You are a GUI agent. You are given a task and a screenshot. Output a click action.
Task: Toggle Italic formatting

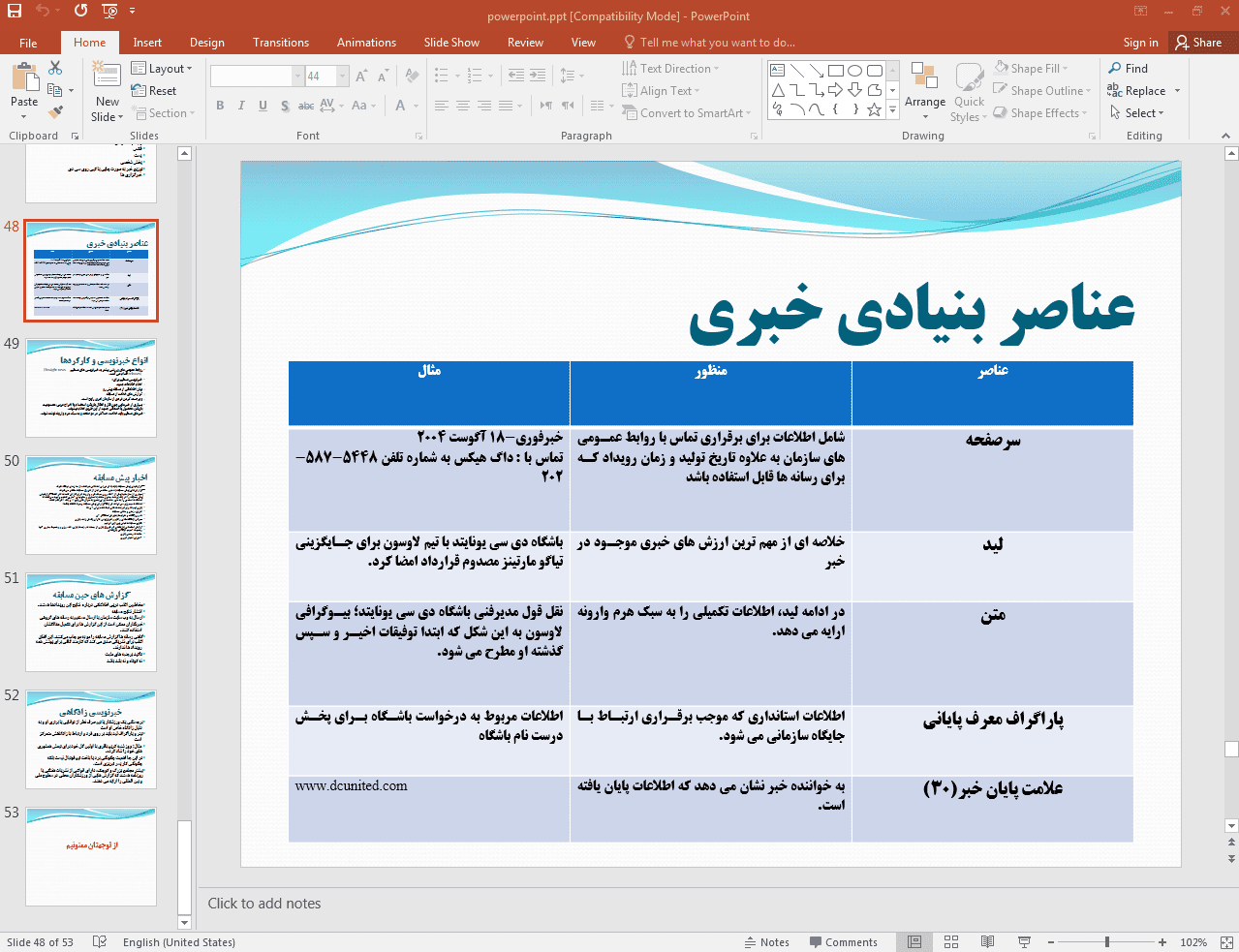[x=241, y=106]
